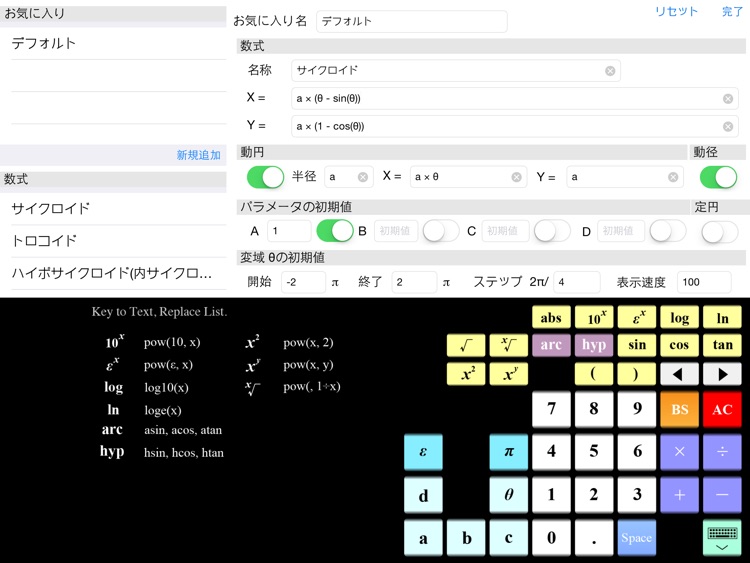Tap the close parenthesis key
Screen dimensions: 750x563
pyautogui.click(x=637, y=374)
